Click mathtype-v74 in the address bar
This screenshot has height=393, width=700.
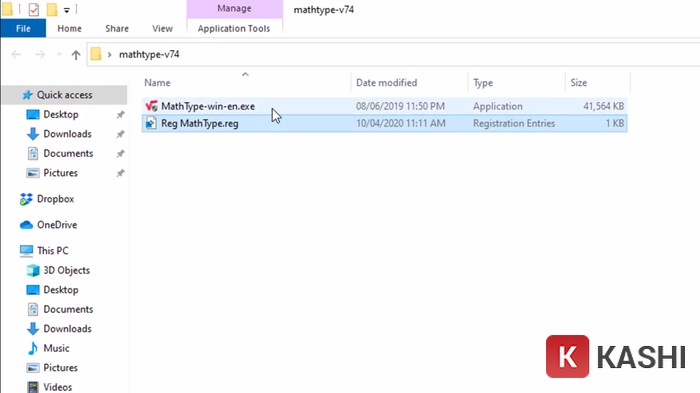click(149, 54)
